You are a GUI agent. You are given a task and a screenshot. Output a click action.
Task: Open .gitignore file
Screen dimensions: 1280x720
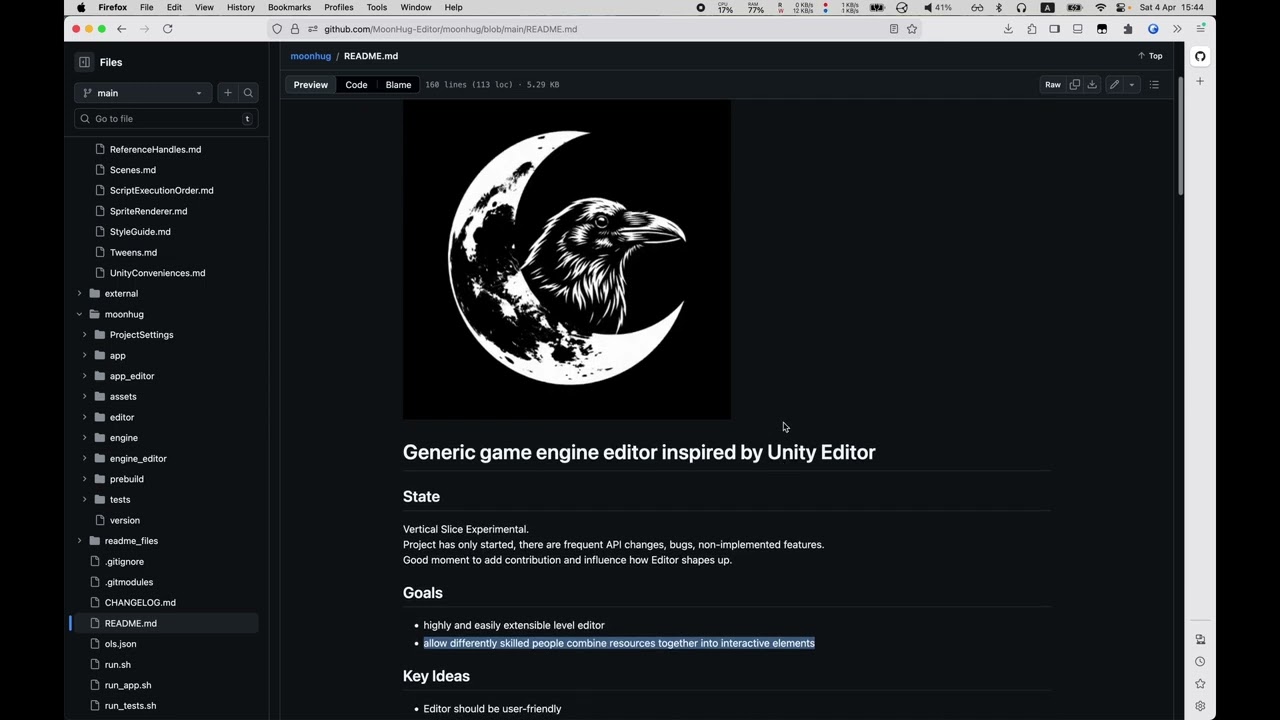(124, 562)
